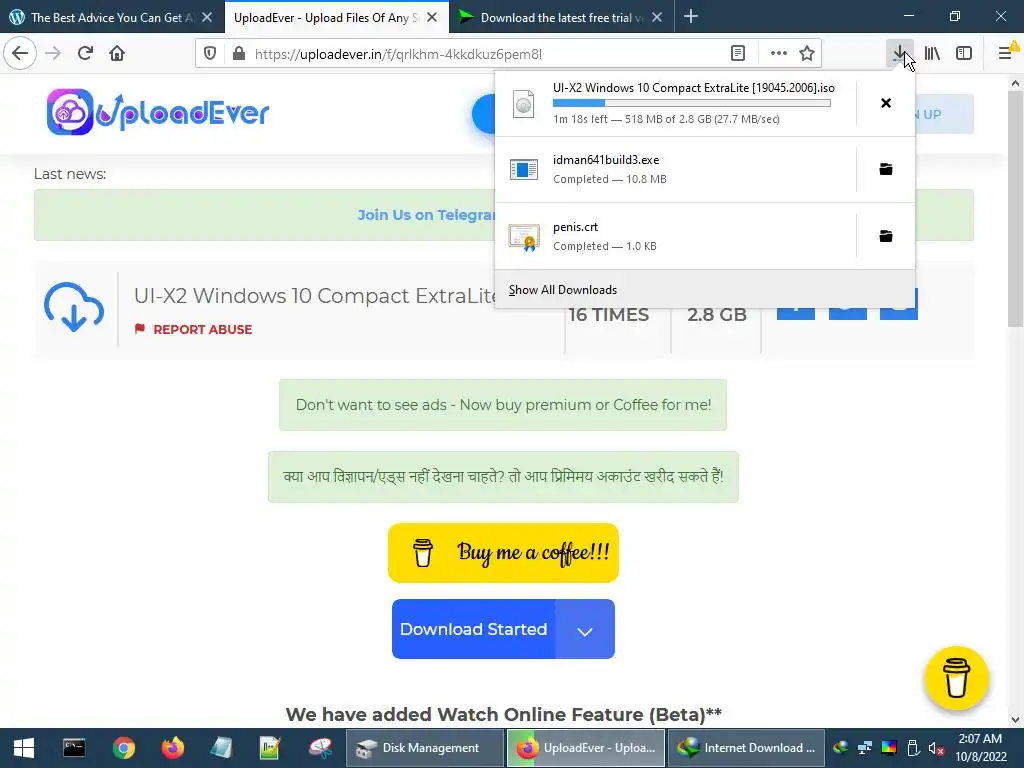
Task: Click the floating yellow coffee cup button
Action: (x=957, y=678)
